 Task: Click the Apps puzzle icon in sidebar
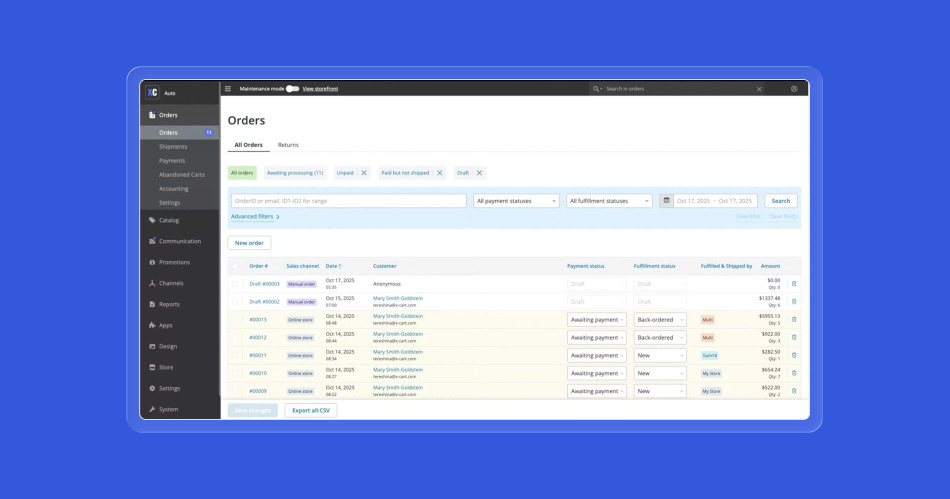(x=152, y=325)
